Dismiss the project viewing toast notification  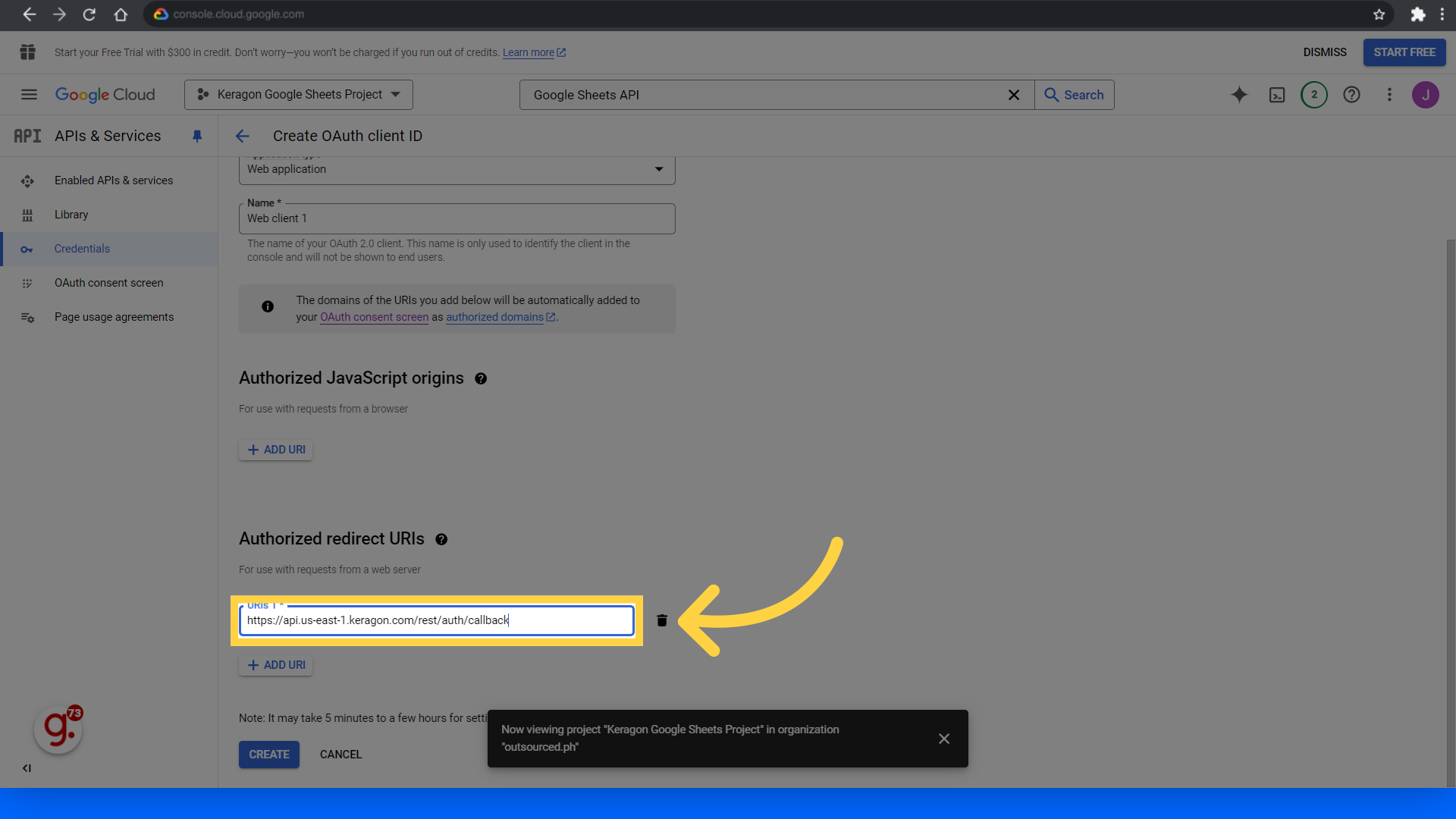click(943, 738)
